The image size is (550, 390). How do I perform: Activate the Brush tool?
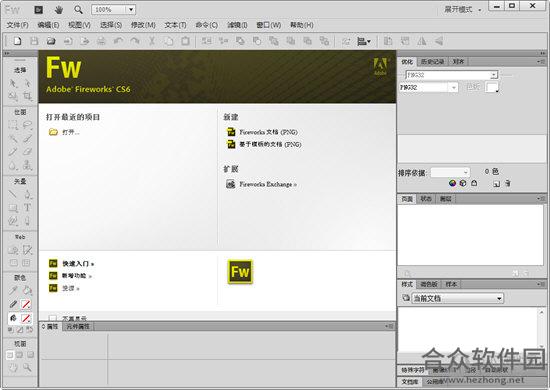click(x=27, y=138)
